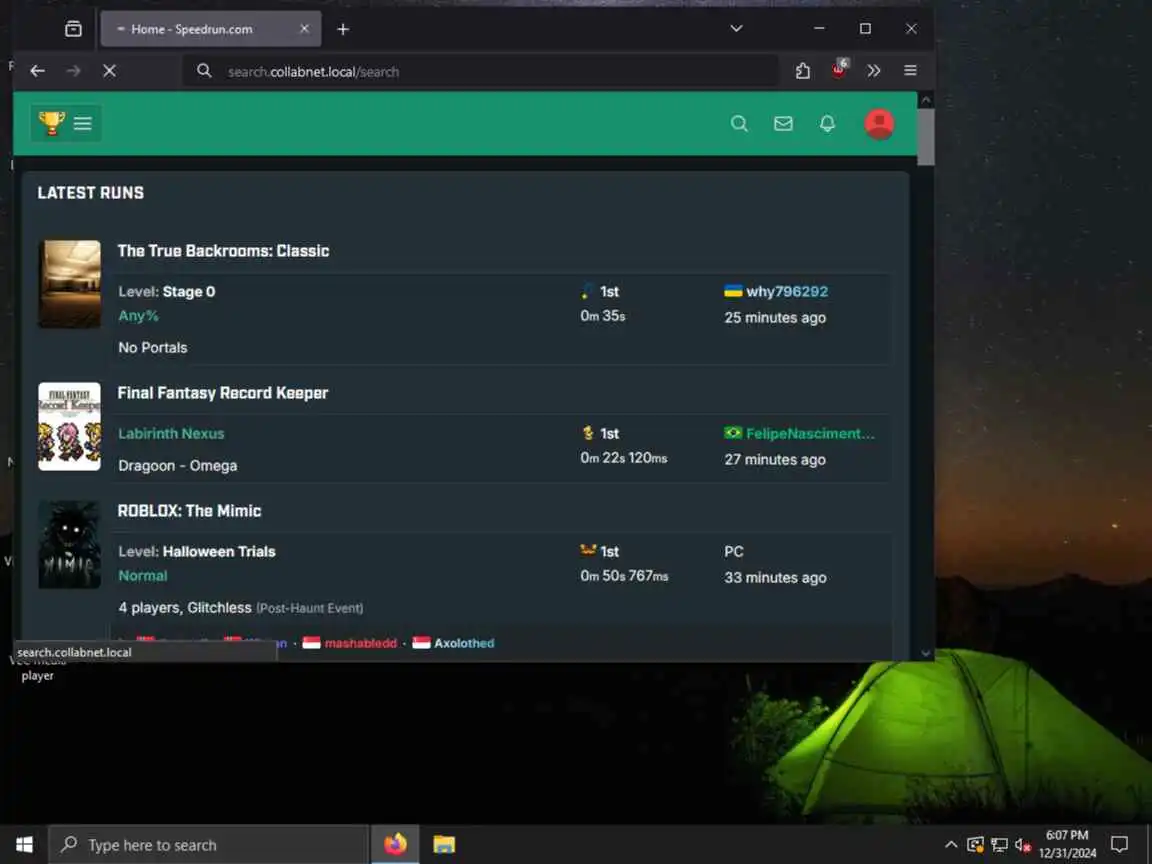Open the Any% category link
The width and height of the screenshot is (1152, 864).
[138, 316]
